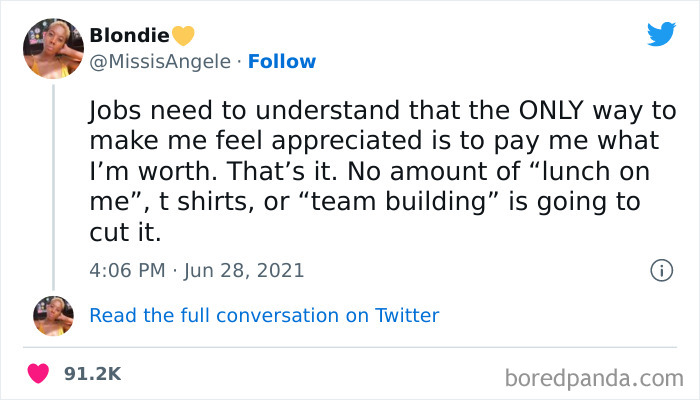This screenshot has height=400, width=700.
Task: Open the tweet info icon
Action: click(660, 270)
